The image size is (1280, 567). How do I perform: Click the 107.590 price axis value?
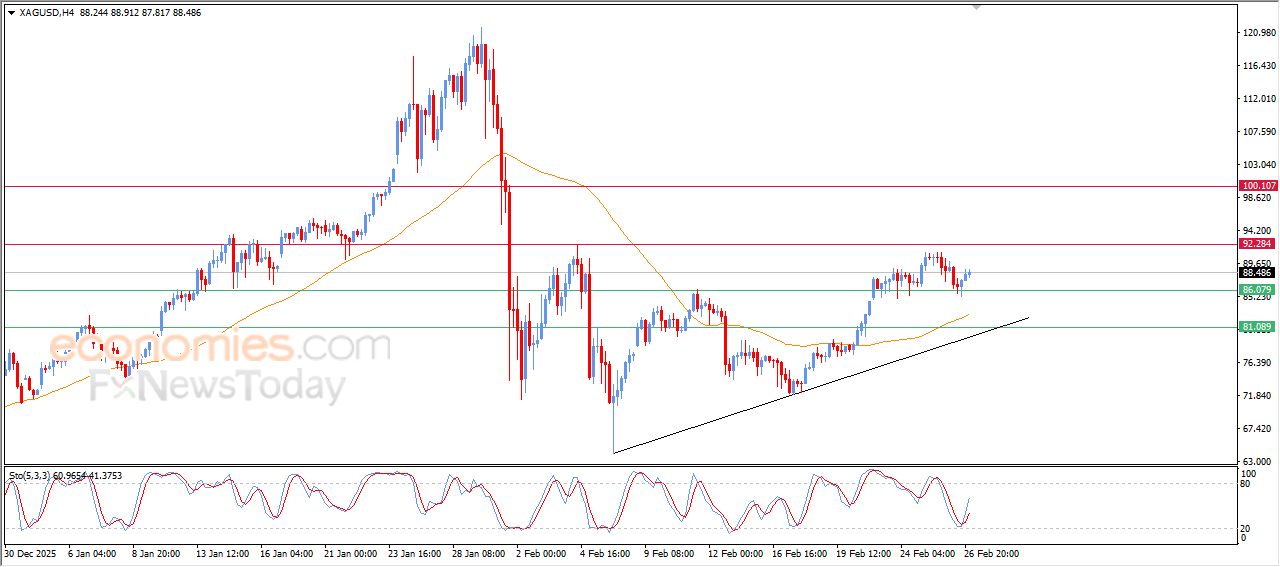[1258, 132]
